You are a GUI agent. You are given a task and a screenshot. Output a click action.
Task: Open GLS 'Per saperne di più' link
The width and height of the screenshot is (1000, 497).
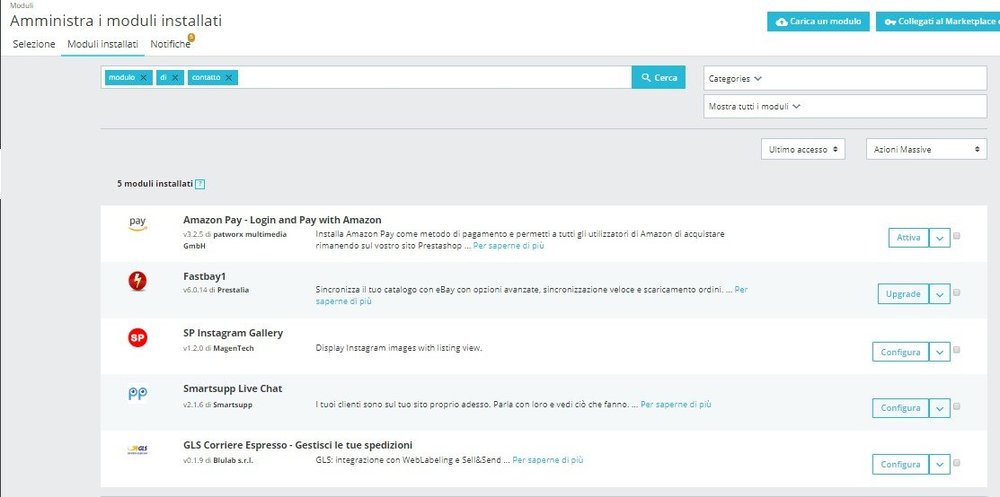tap(548, 459)
